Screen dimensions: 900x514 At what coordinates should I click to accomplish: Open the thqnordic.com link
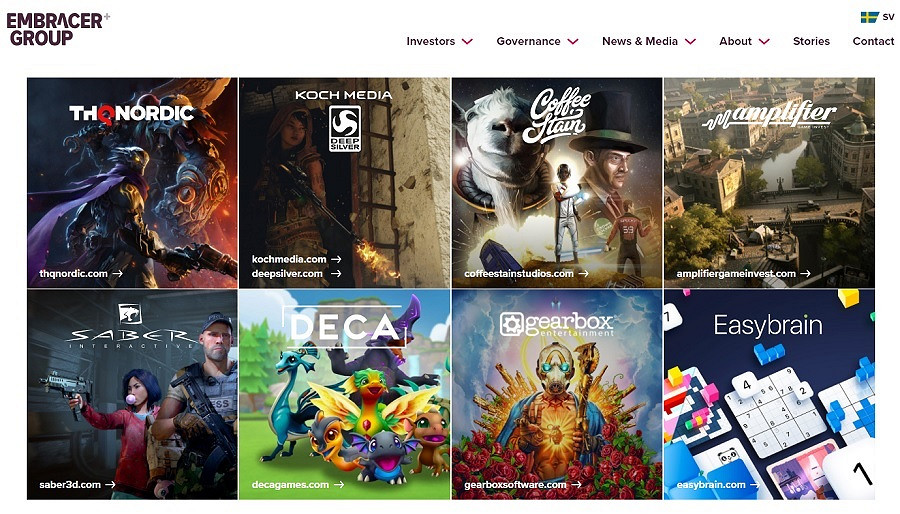pos(81,274)
